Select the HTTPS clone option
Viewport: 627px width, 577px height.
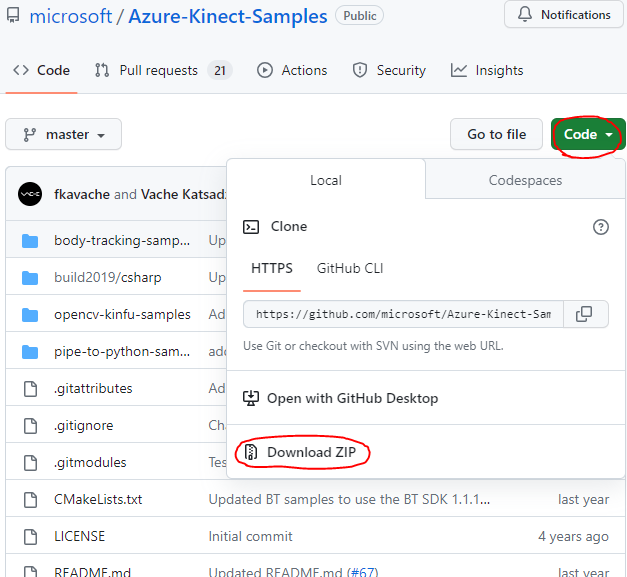272,268
